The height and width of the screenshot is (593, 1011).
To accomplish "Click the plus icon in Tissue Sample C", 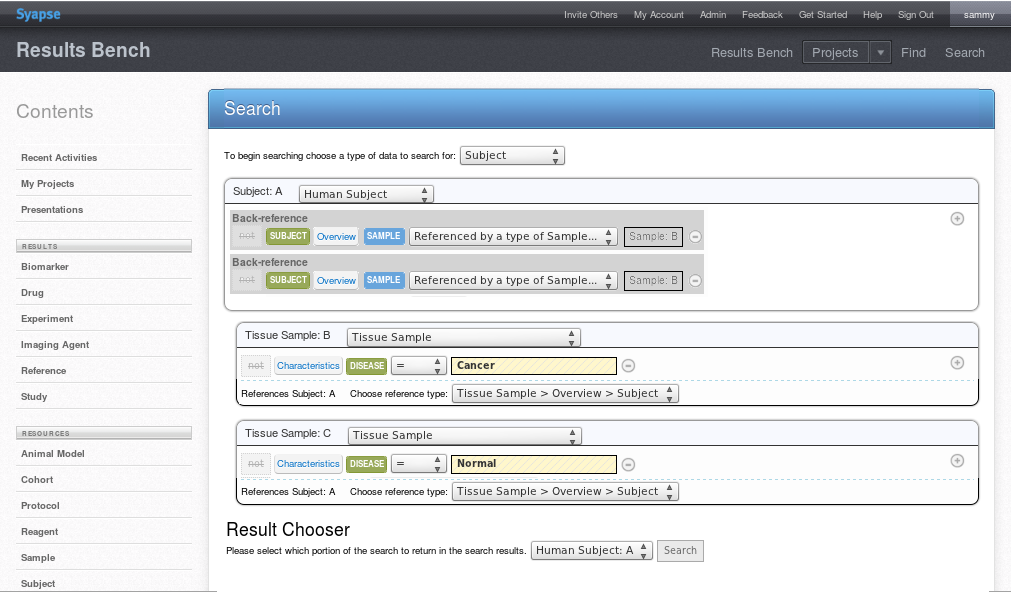I will (957, 461).
